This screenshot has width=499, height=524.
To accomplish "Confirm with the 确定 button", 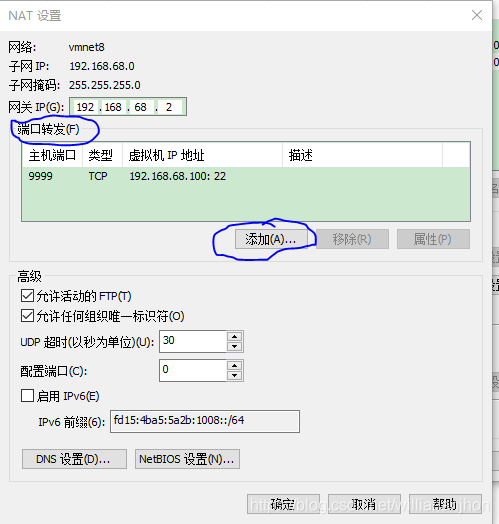I will pyautogui.click(x=283, y=504).
